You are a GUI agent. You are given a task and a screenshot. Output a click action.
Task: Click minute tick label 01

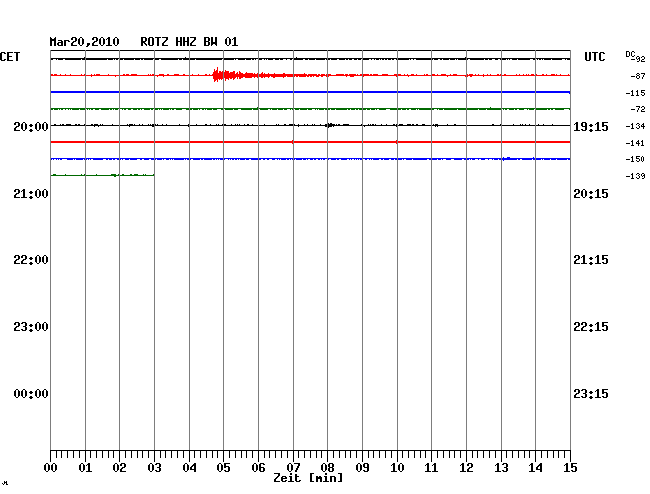85,468
